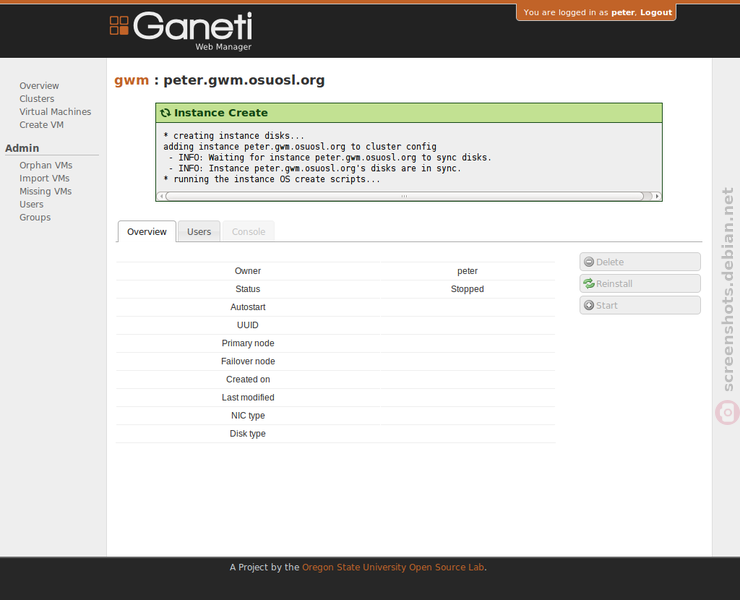Open Orphan VMs admin page
740x600 pixels.
(46, 165)
